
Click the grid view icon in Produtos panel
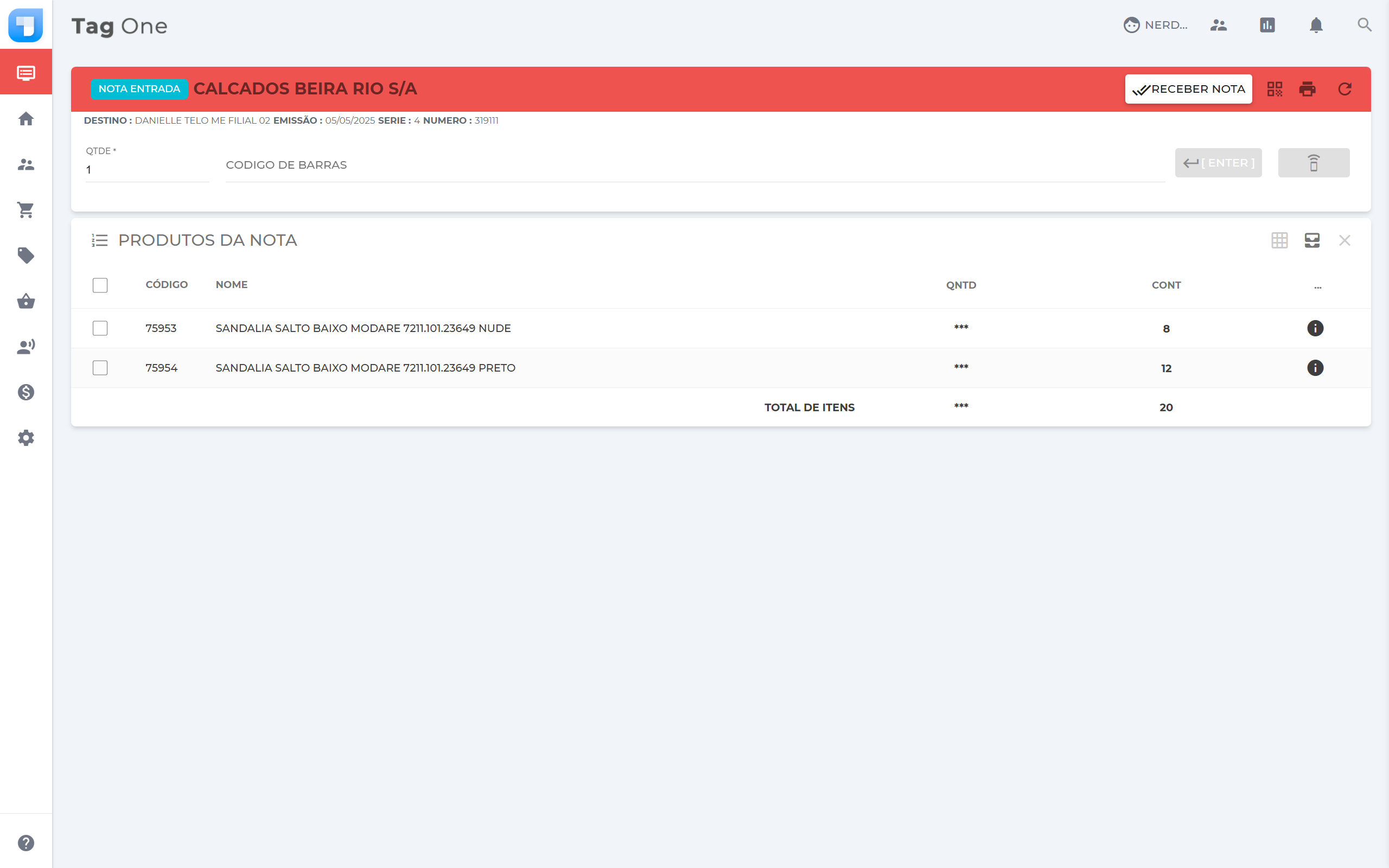coord(1279,240)
